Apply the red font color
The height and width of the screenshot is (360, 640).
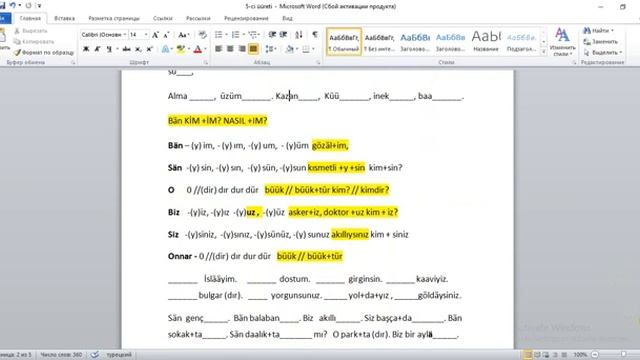point(198,49)
